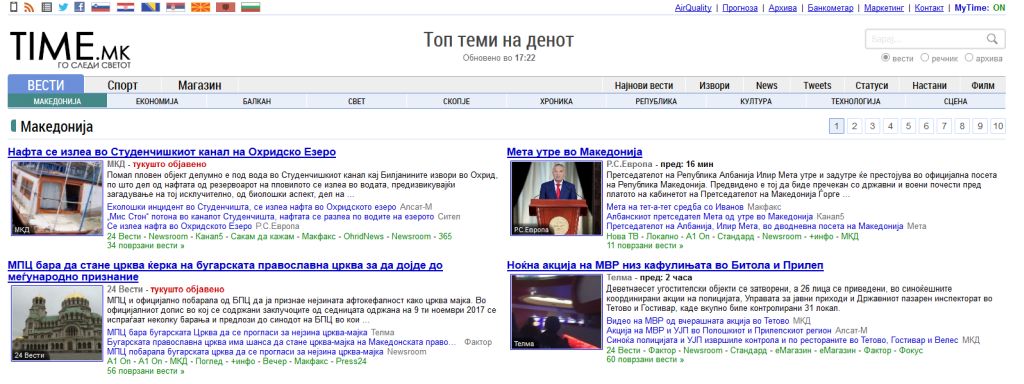This screenshot has width=1024, height=384.
Task: Open Најнови вести tab
Action: click(644, 85)
